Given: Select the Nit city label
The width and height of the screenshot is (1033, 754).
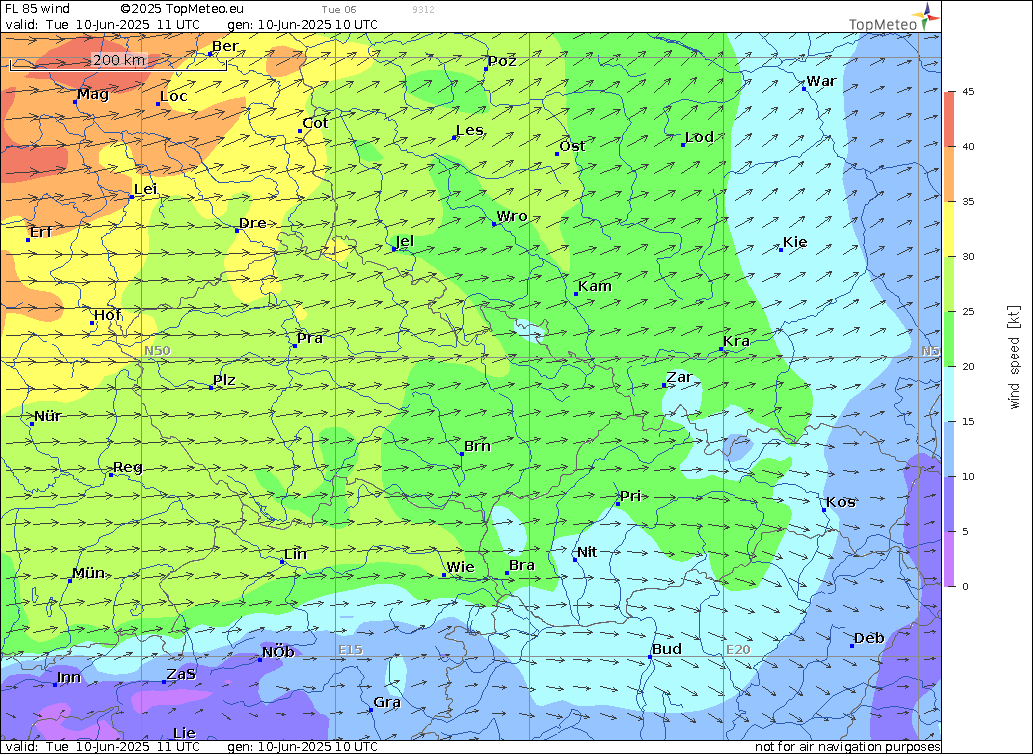Looking at the screenshot, I should (x=587, y=552).
